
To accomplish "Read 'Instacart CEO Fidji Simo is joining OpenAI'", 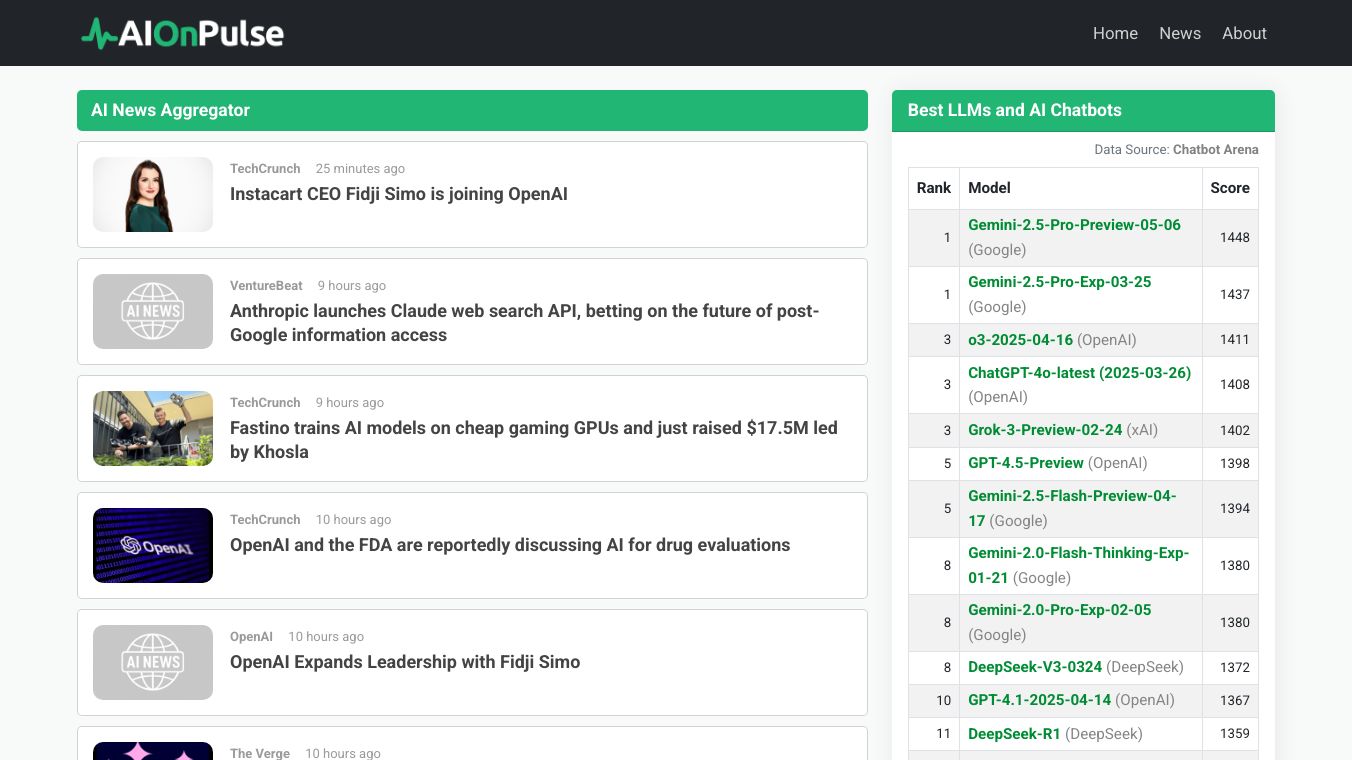I will coord(399,194).
